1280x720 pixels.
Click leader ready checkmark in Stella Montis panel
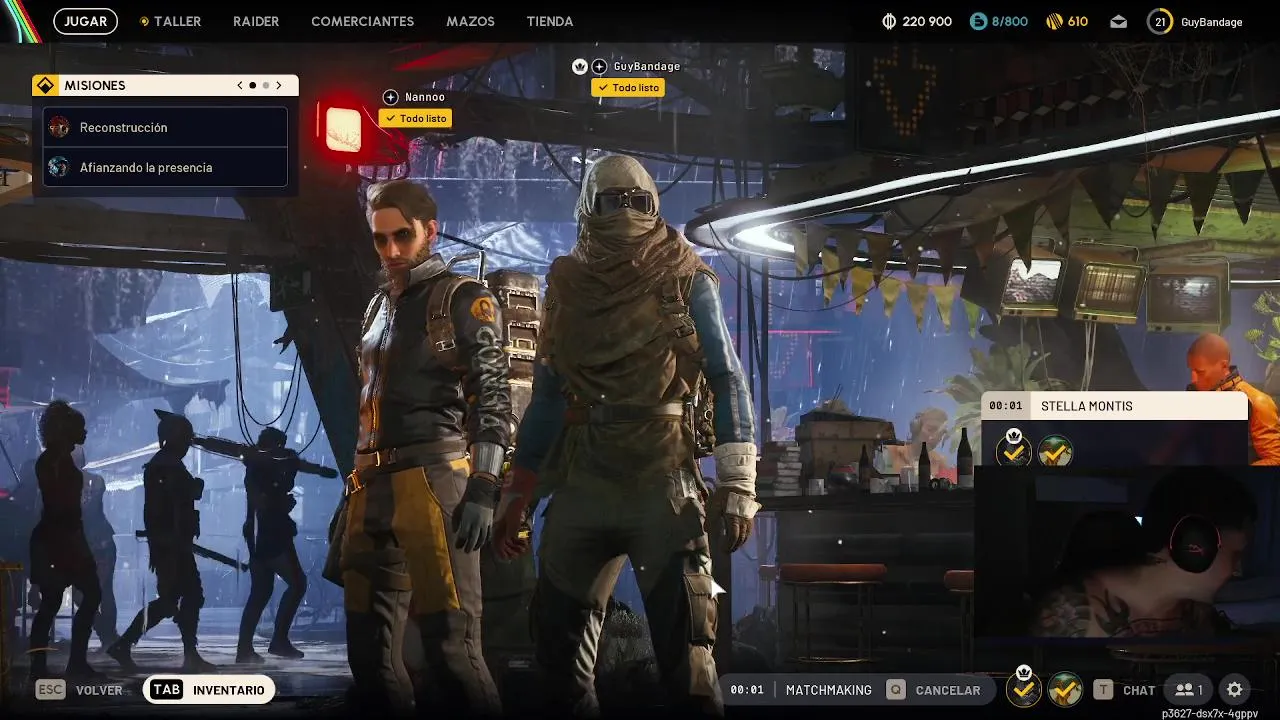1014,452
